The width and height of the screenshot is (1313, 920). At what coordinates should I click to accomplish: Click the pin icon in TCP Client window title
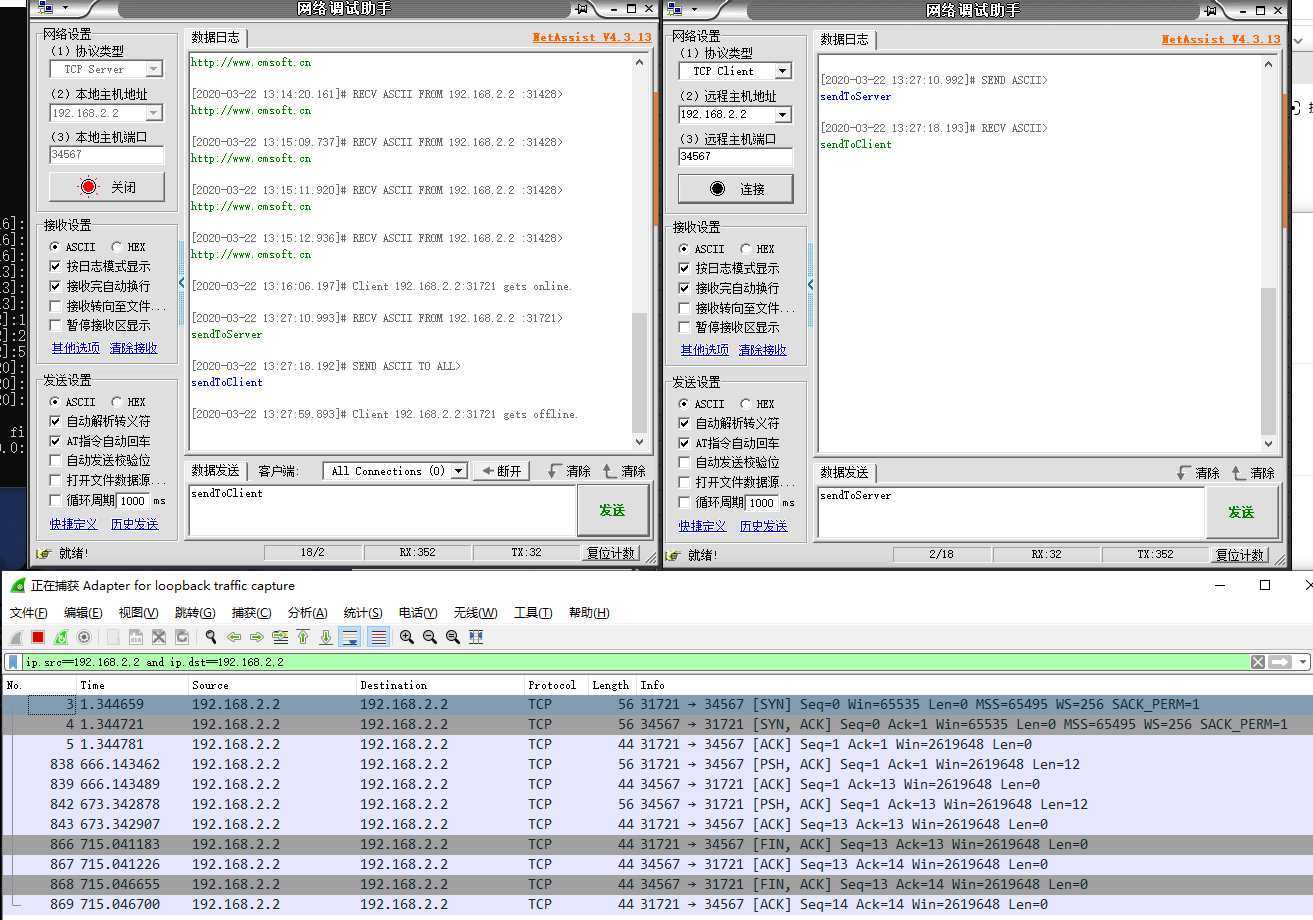tap(1210, 9)
